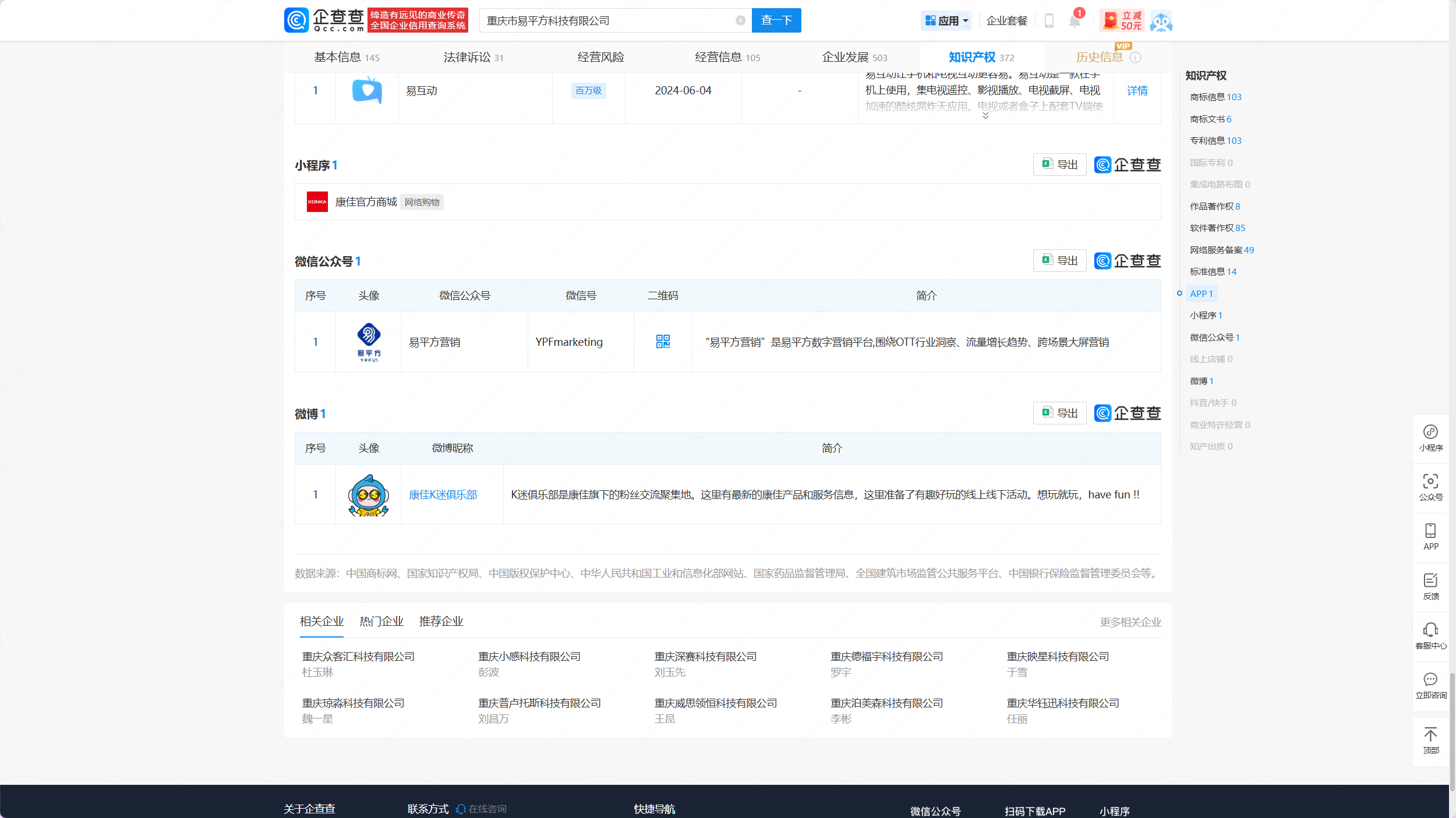Open the notification bell icon
Viewport: 1456px width, 818px height.
point(1075,21)
